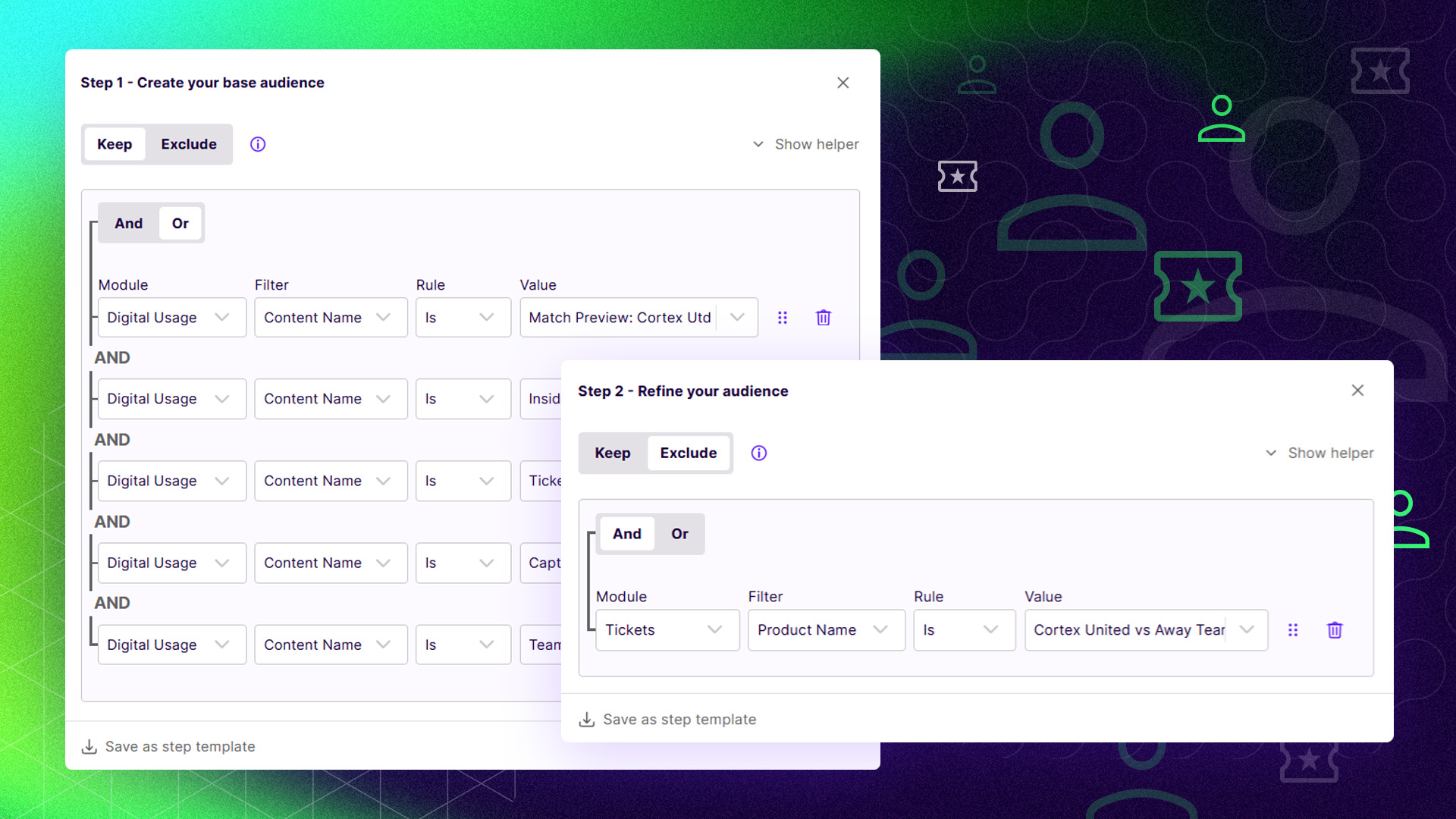Set Step 2 condition logic to Or

tap(679, 534)
